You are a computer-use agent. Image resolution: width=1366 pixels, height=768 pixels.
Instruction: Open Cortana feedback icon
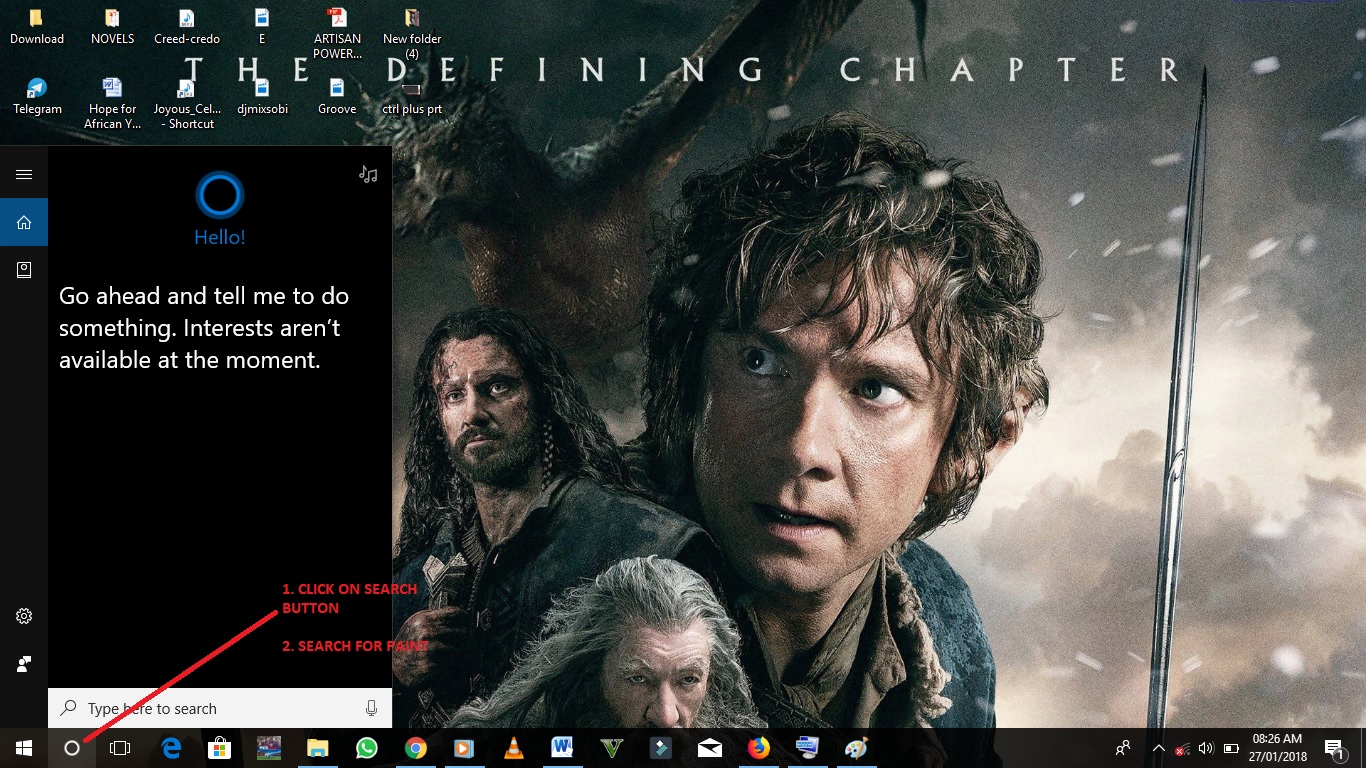coord(24,664)
